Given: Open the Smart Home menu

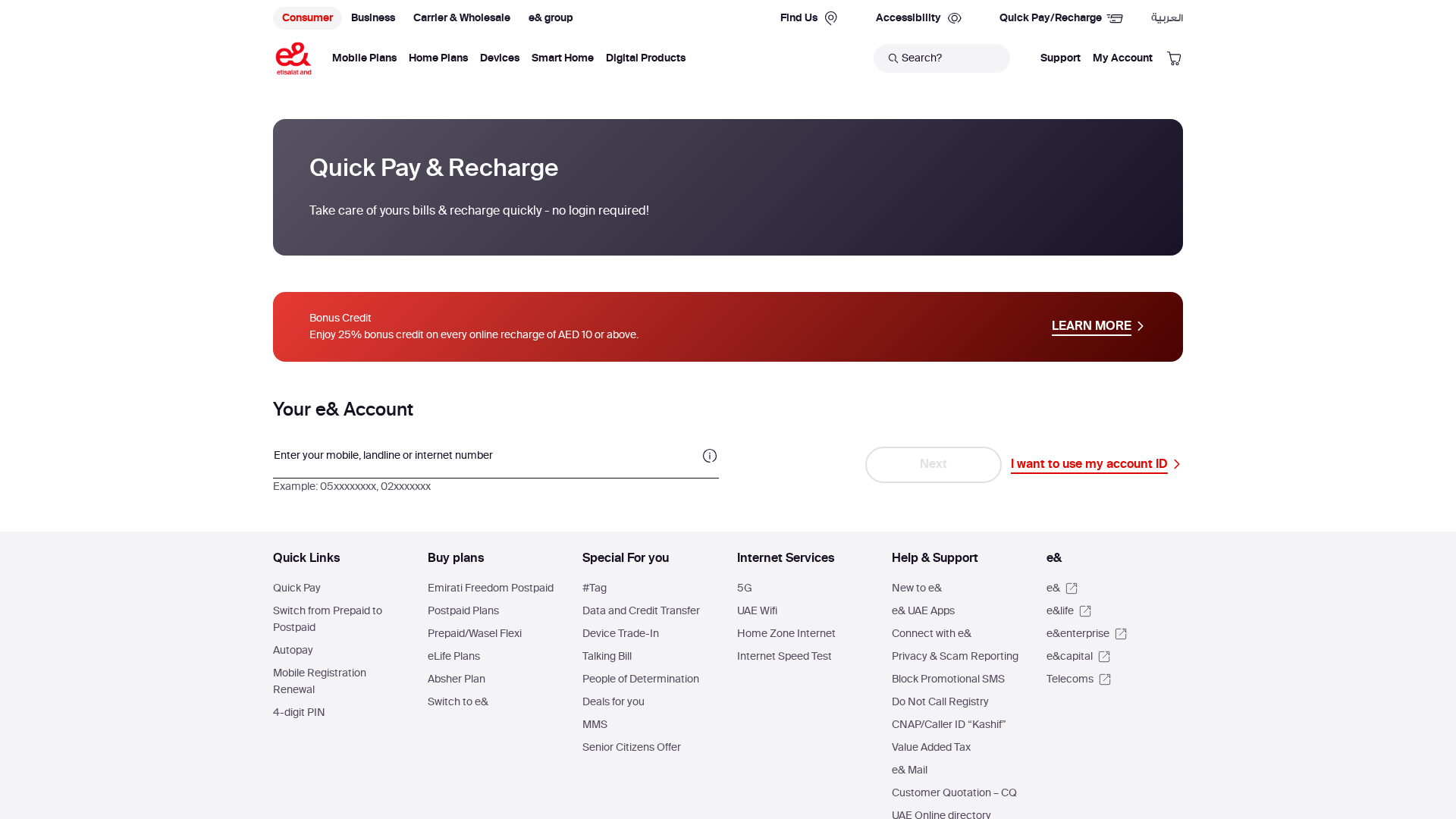Looking at the screenshot, I should point(563,58).
